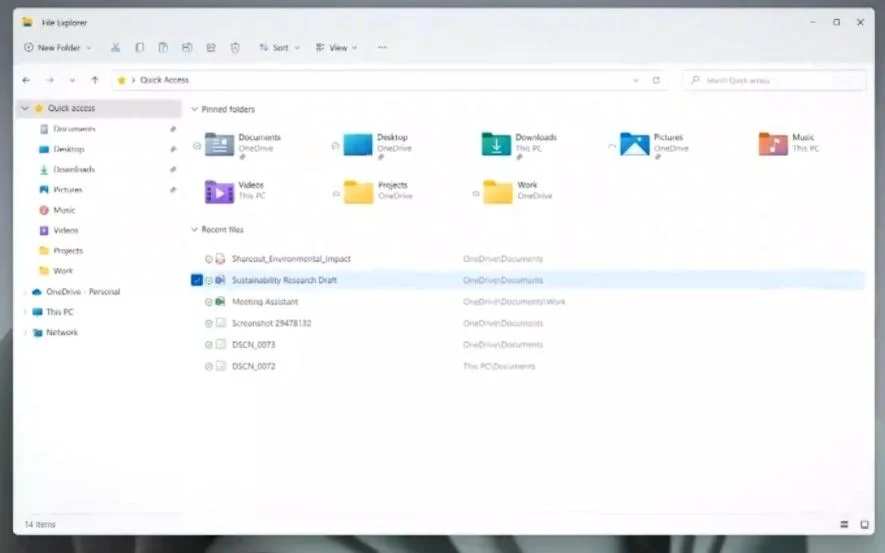Open recent locations dropdown arrow
The width and height of the screenshot is (885, 553).
point(72,80)
